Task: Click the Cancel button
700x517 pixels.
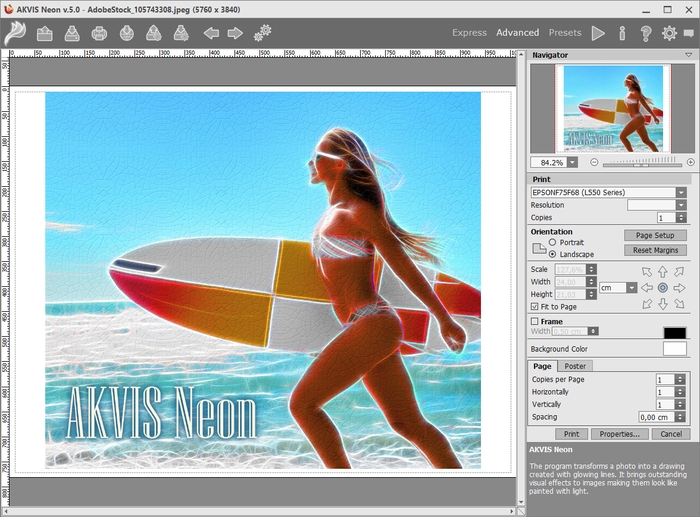Action: (671, 434)
